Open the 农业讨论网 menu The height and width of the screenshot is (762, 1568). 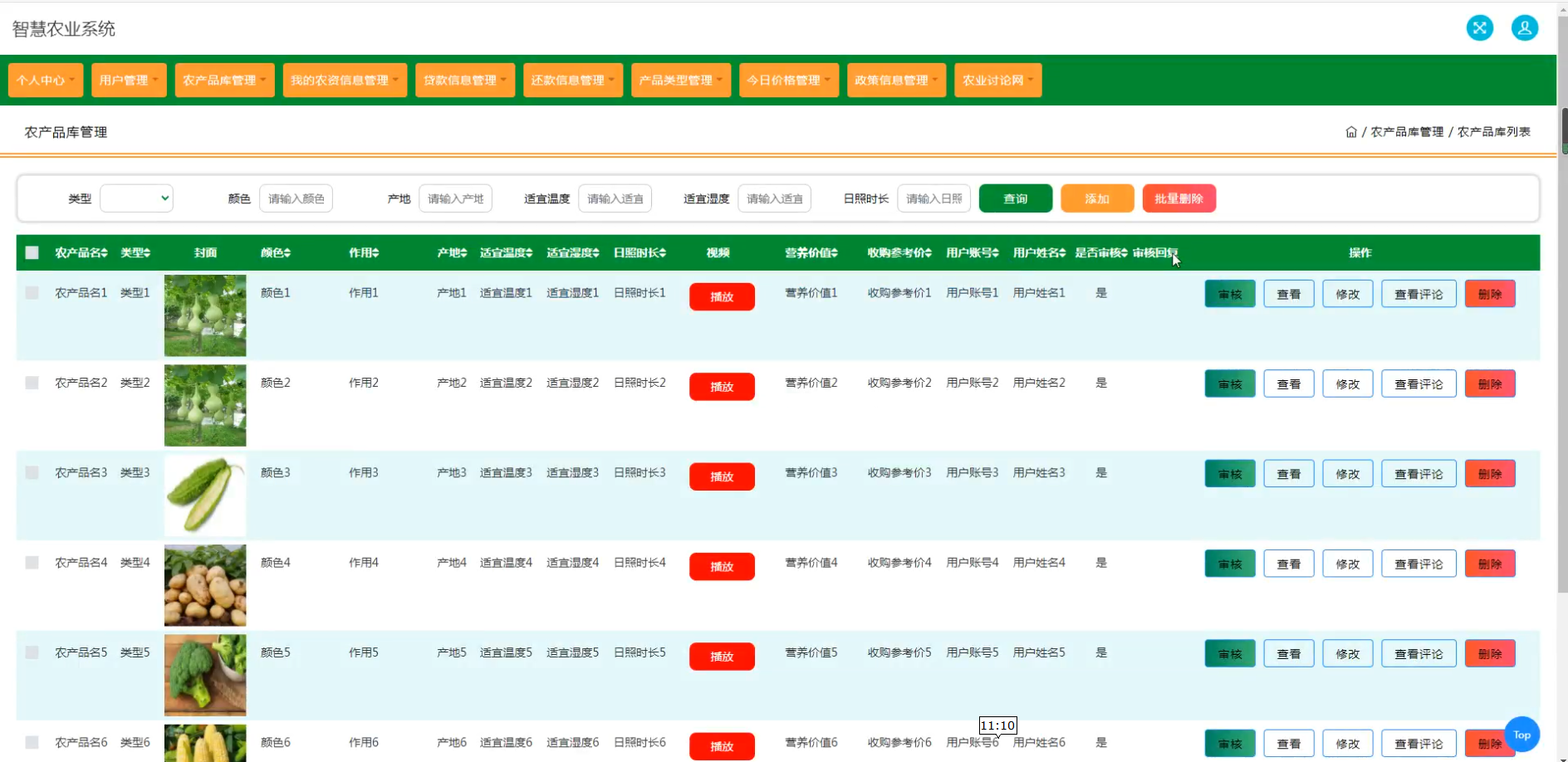(997, 81)
